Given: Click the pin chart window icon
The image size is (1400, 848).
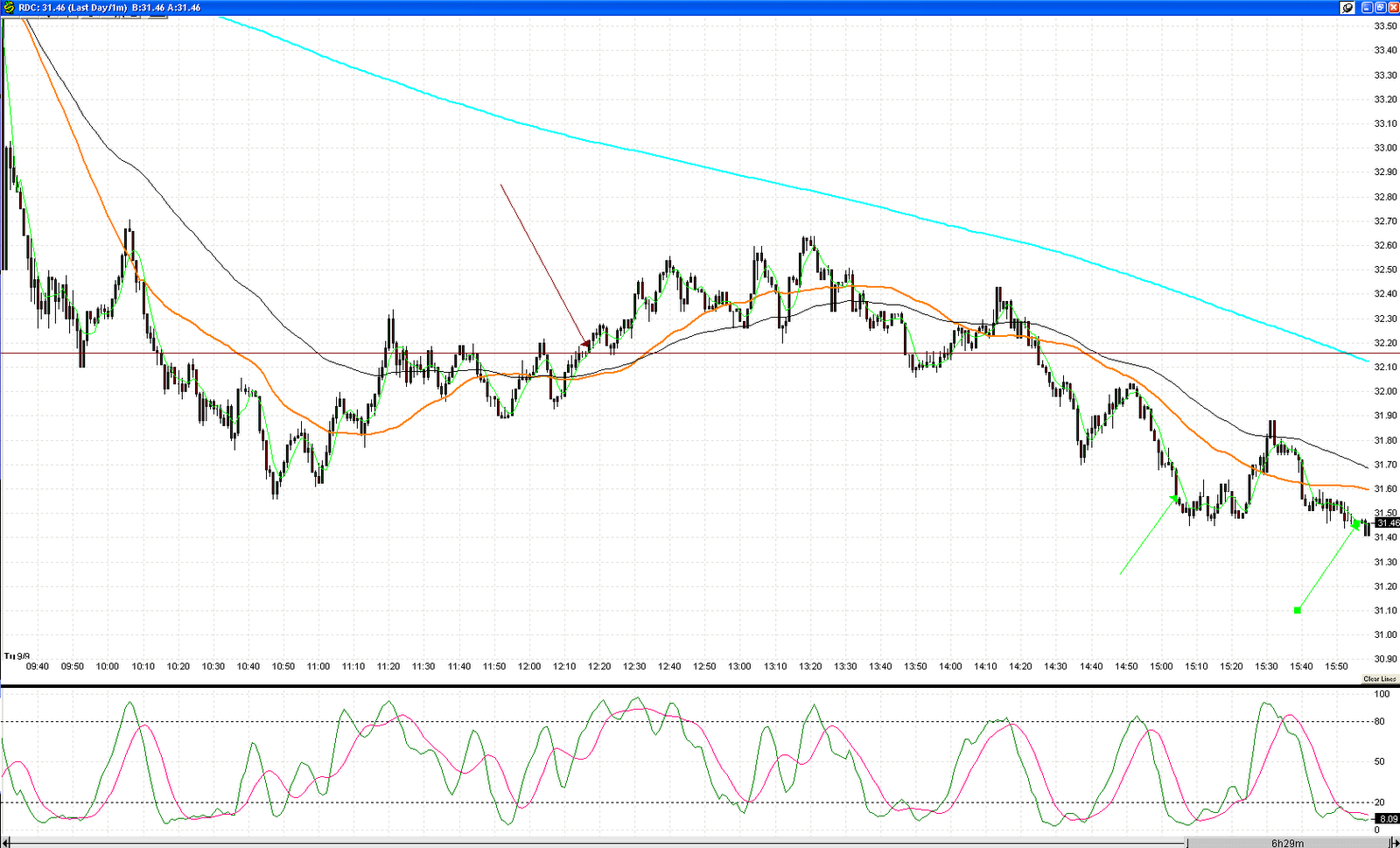Looking at the screenshot, I should tap(1347, 7).
